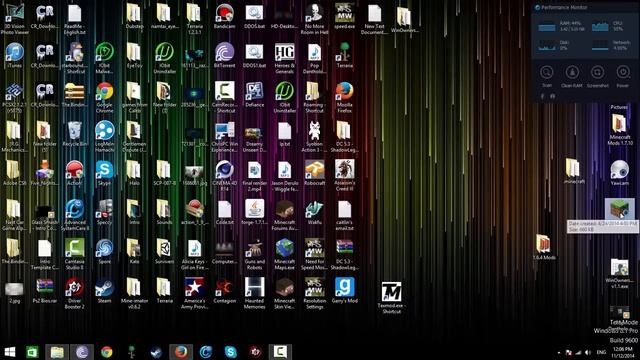Screen dimensions: 640x360
Task: Select the DDOS.bat file
Action: point(254,16)
